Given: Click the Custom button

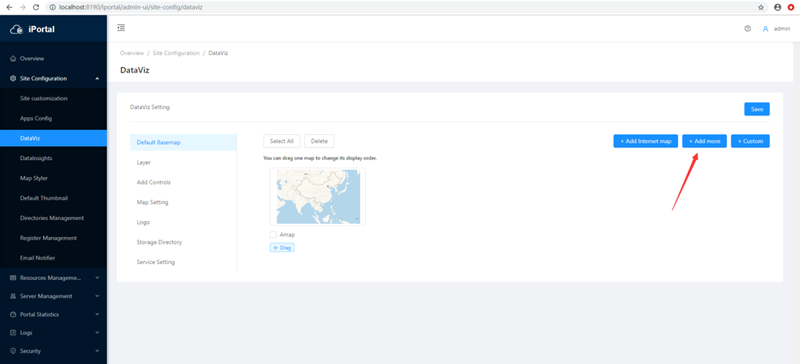Looking at the screenshot, I should tap(750, 141).
